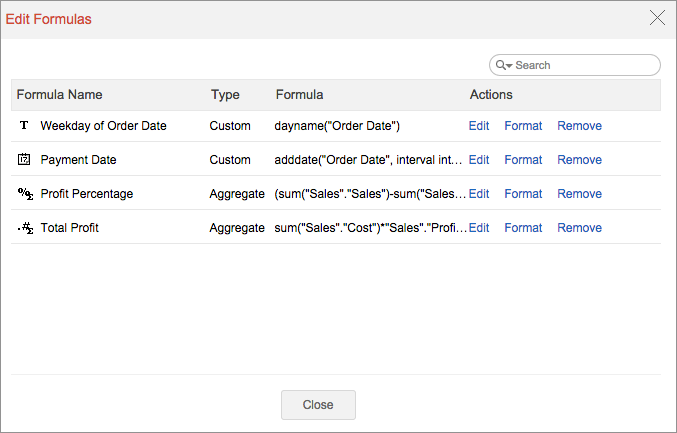The height and width of the screenshot is (433, 677).
Task: Click the Close button
Action: point(318,405)
